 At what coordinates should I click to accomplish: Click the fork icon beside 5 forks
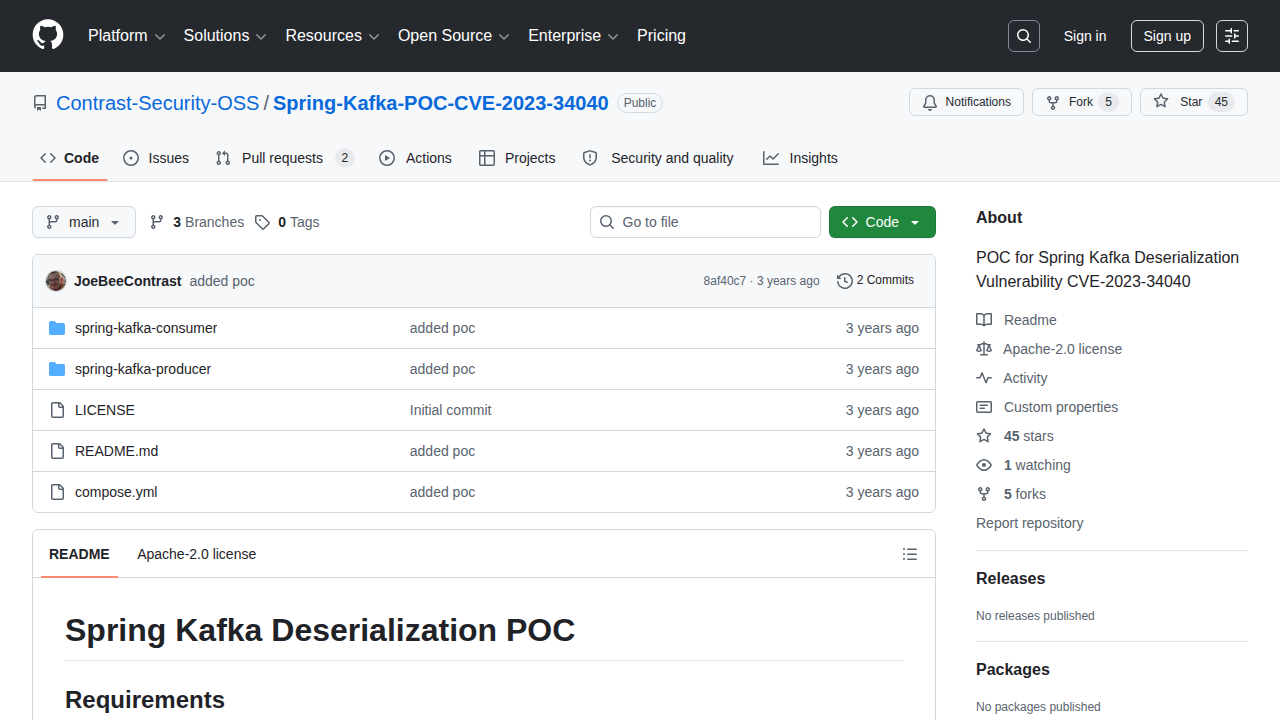pos(984,494)
